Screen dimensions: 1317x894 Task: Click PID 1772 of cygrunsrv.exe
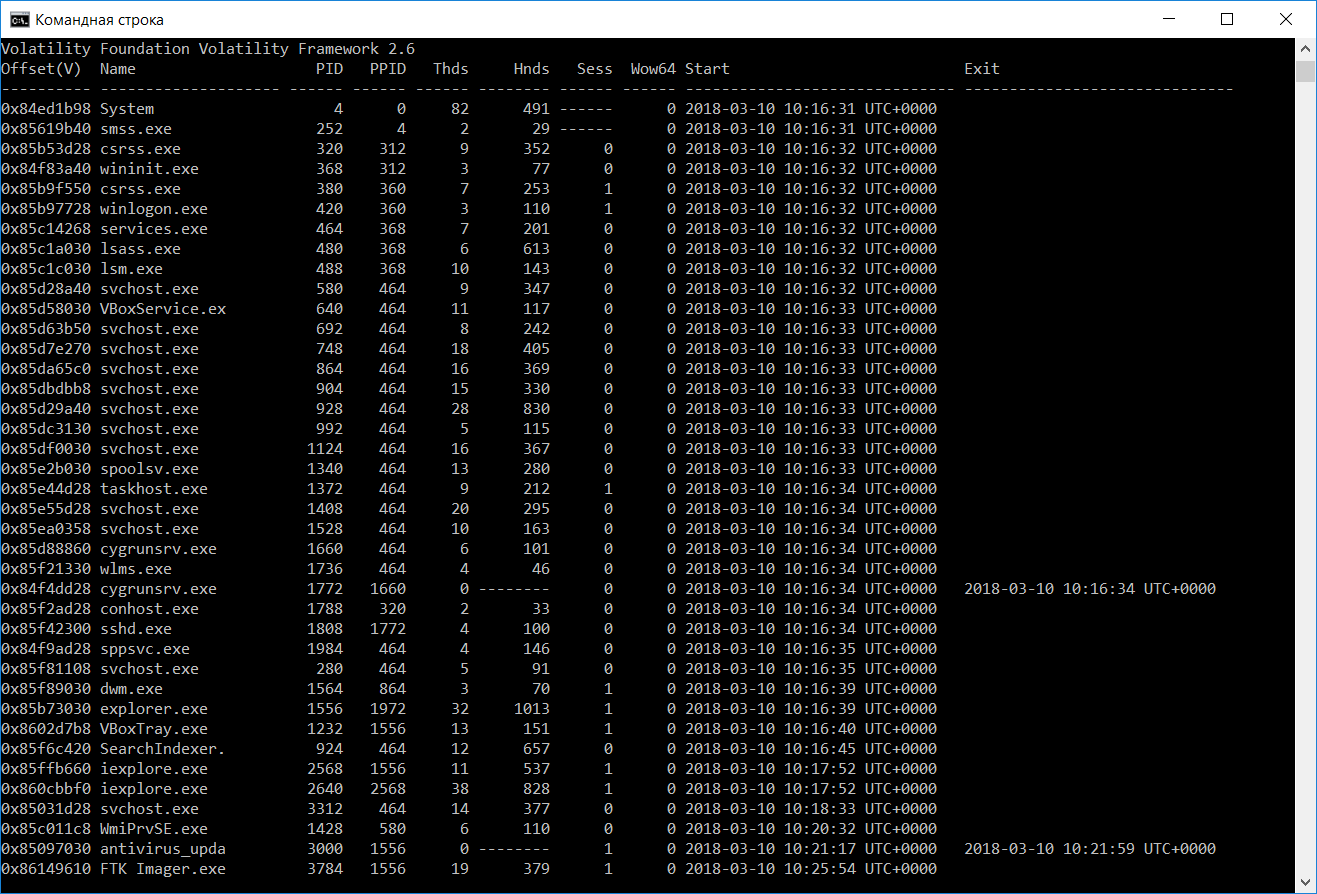pyautogui.click(x=325, y=589)
